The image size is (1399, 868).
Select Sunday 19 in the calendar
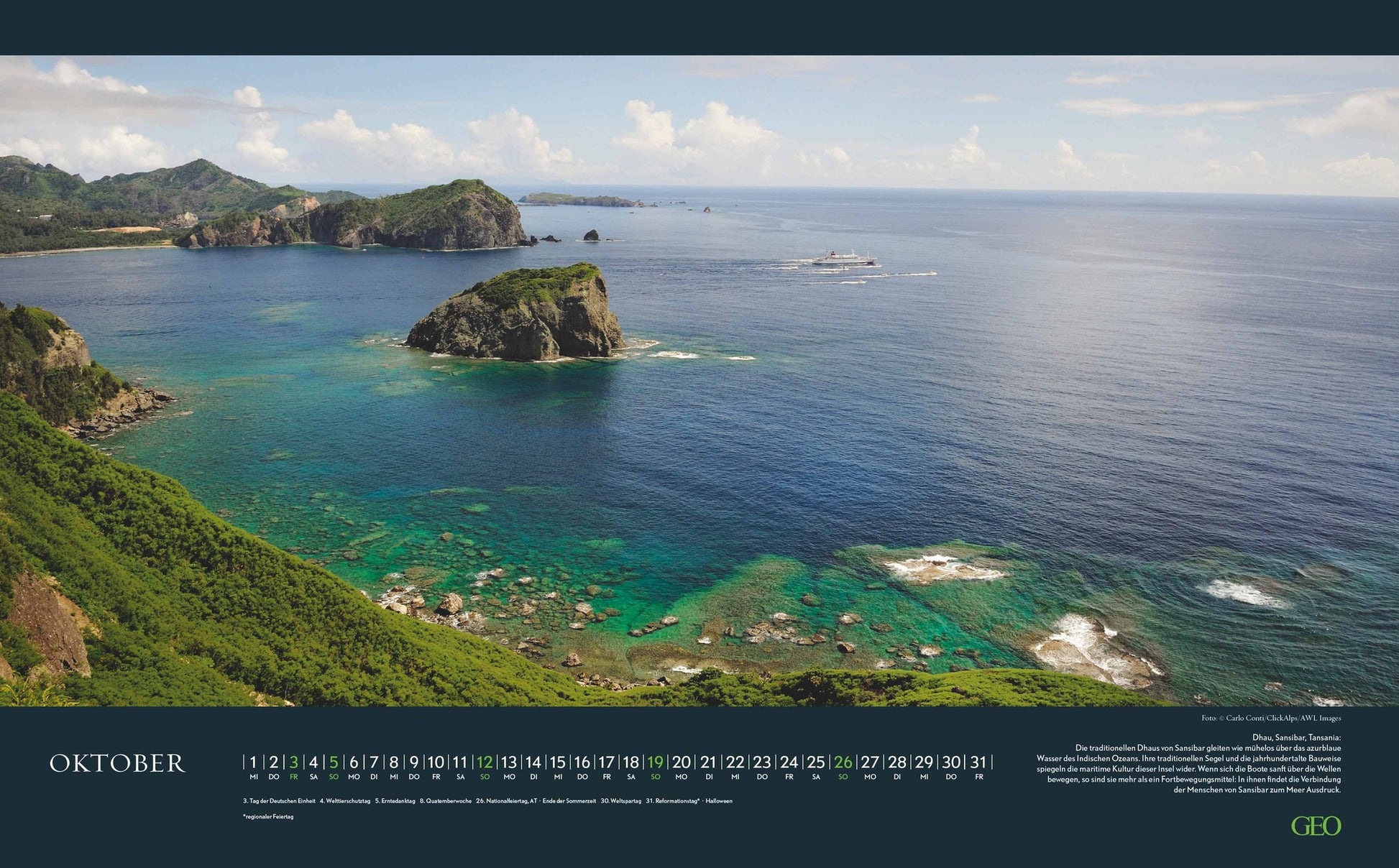pos(655,762)
